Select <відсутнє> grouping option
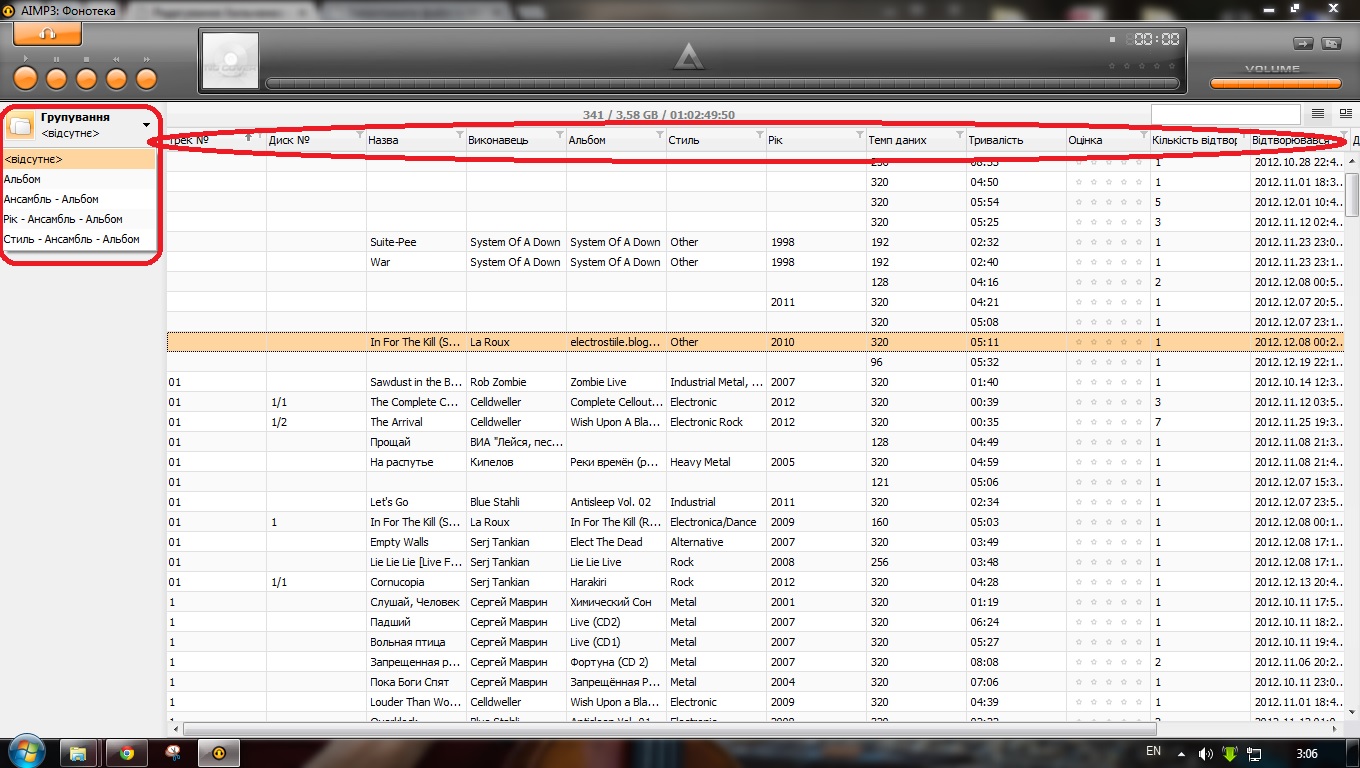Screen dimensions: 1360x768 pyautogui.click(x=80, y=159)
